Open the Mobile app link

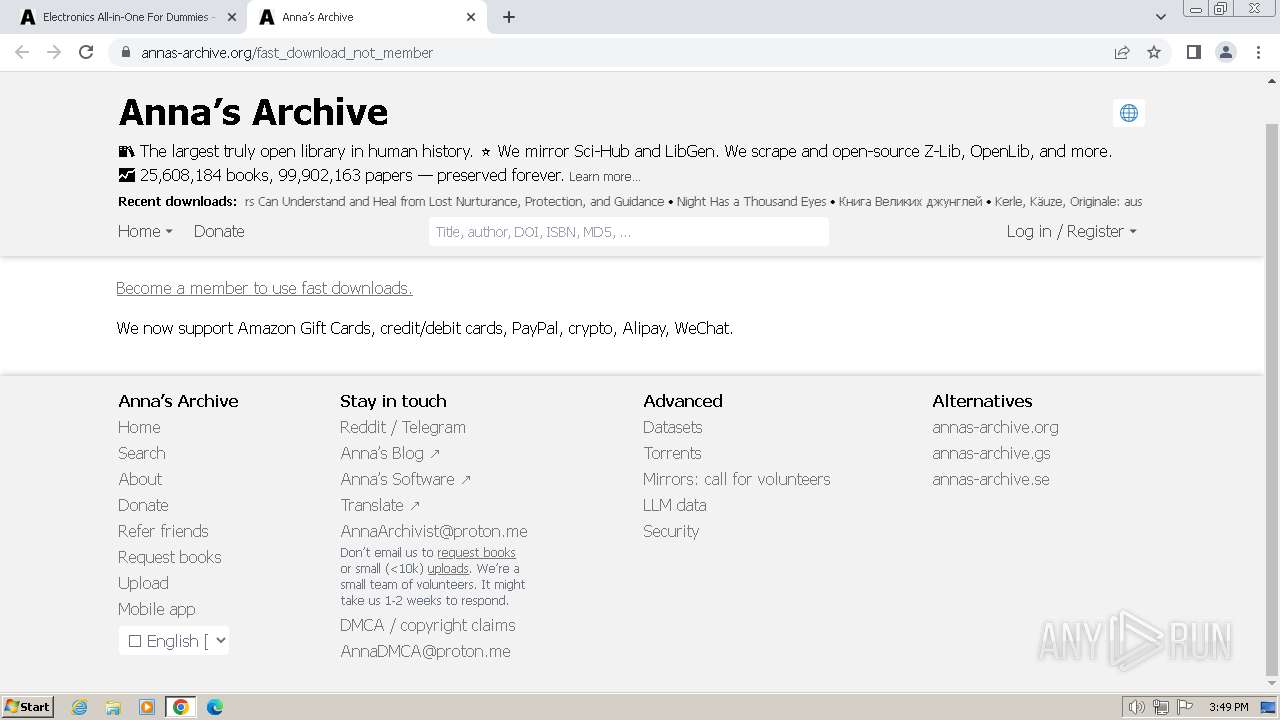[x=156, y=609]
